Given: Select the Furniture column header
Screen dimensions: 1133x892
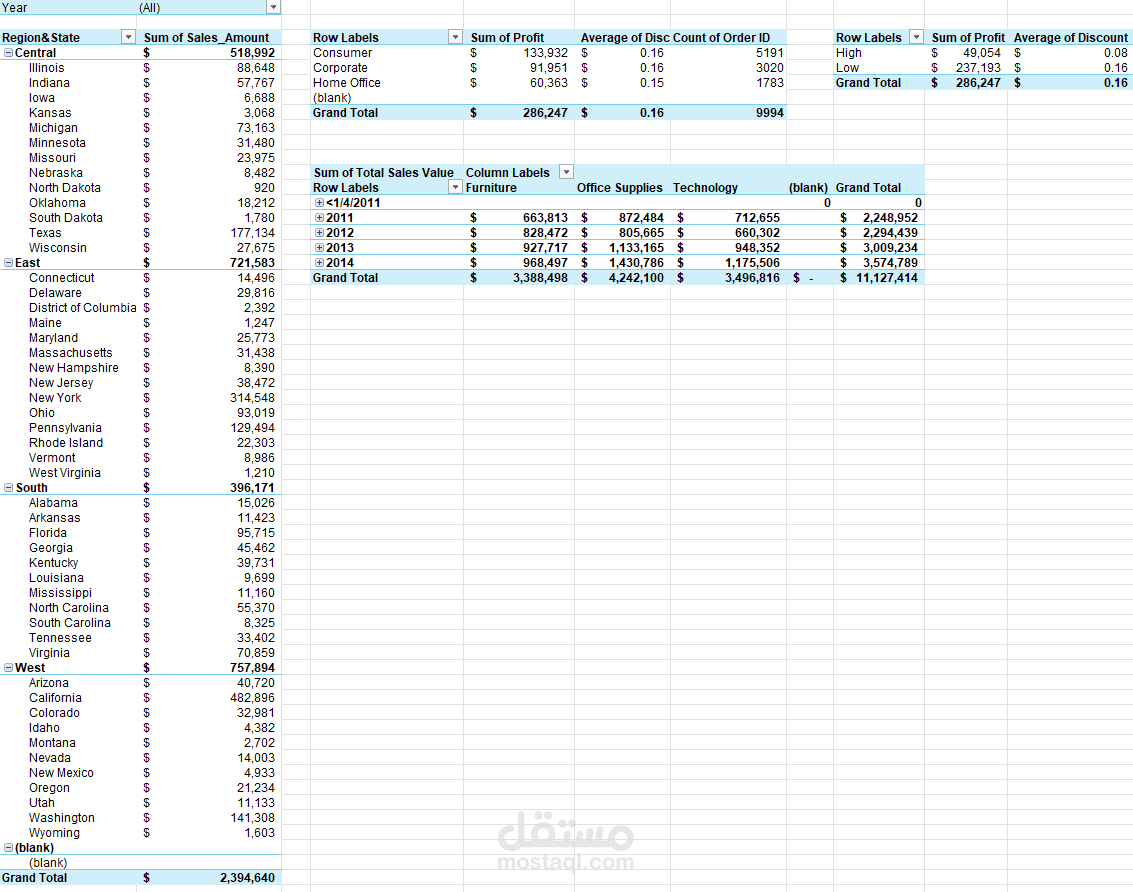Looking at the screenshot, I should 491,188.
